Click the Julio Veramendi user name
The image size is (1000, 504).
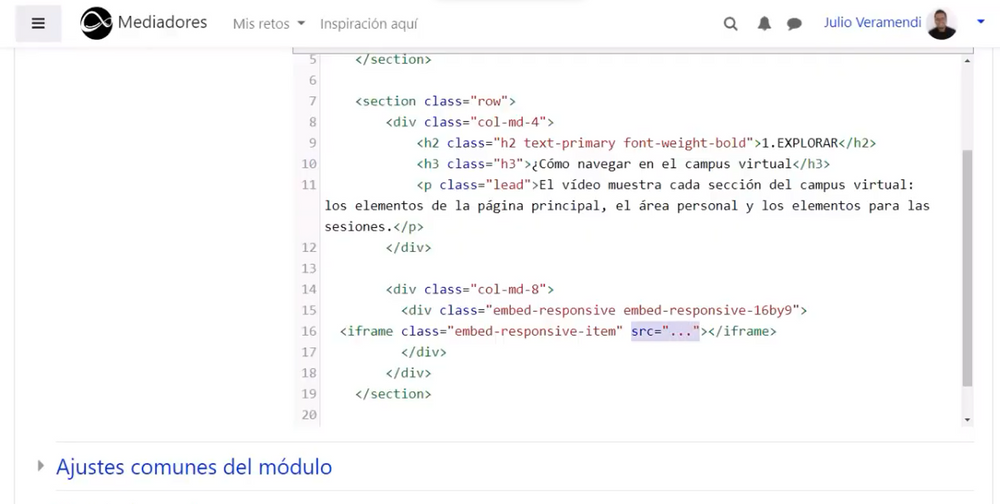[872, 22]
